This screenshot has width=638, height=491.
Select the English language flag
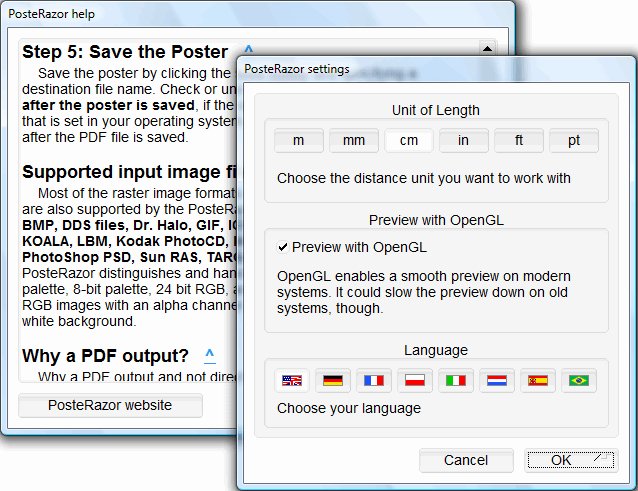click(292, 381)
